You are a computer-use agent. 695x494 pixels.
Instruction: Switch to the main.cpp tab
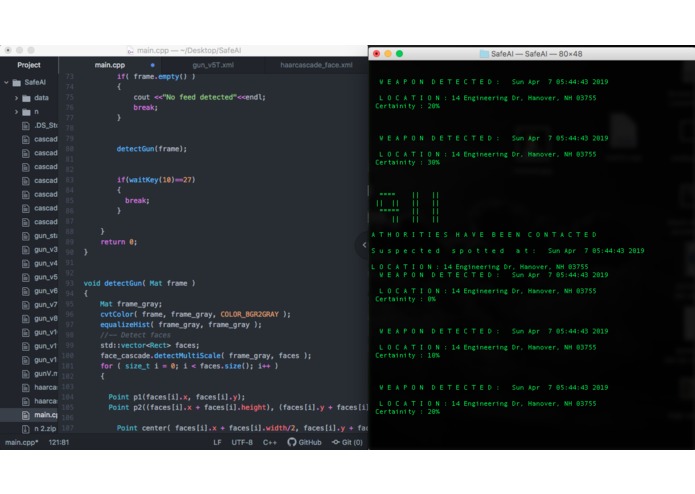[109, 65]
